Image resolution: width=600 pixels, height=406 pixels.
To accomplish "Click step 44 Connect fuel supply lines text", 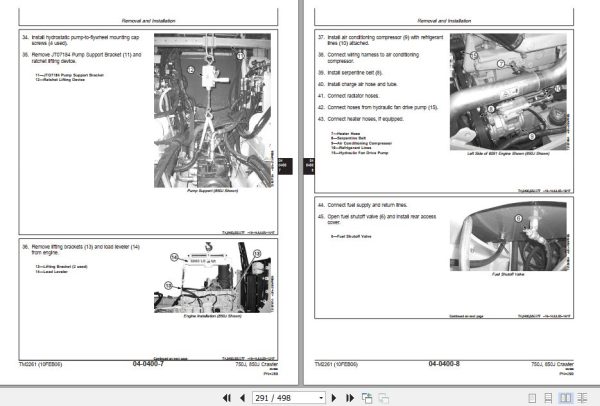I will 362,205.
